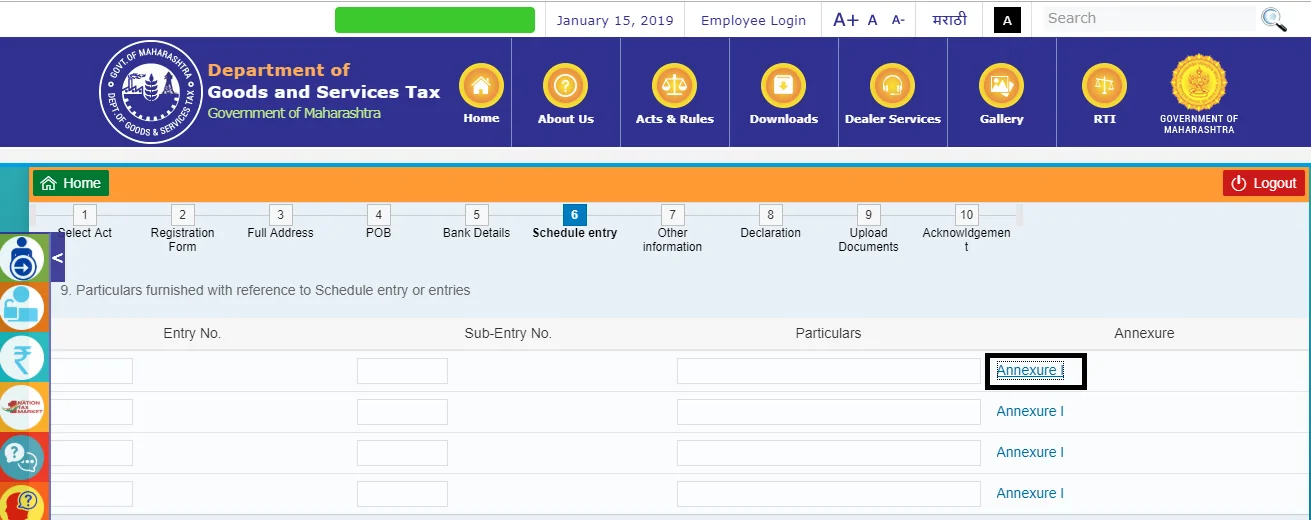Click the question head sidebar icon
This screenshot has width=1311, height=520.
coord(22,502)
